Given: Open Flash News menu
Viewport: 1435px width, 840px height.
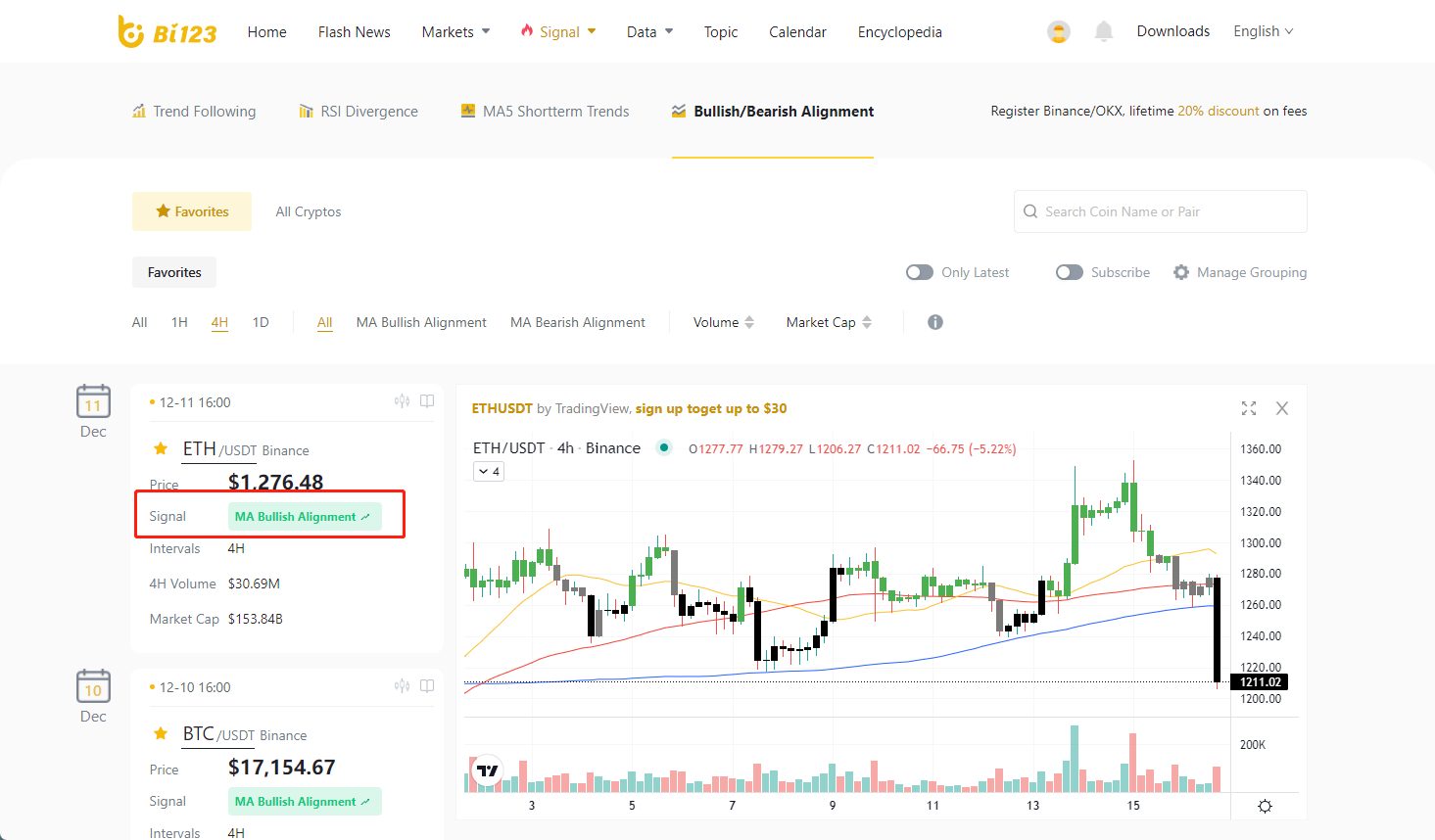Looking at the screenshot, I should pyautogui.click(x=355, y=31).
